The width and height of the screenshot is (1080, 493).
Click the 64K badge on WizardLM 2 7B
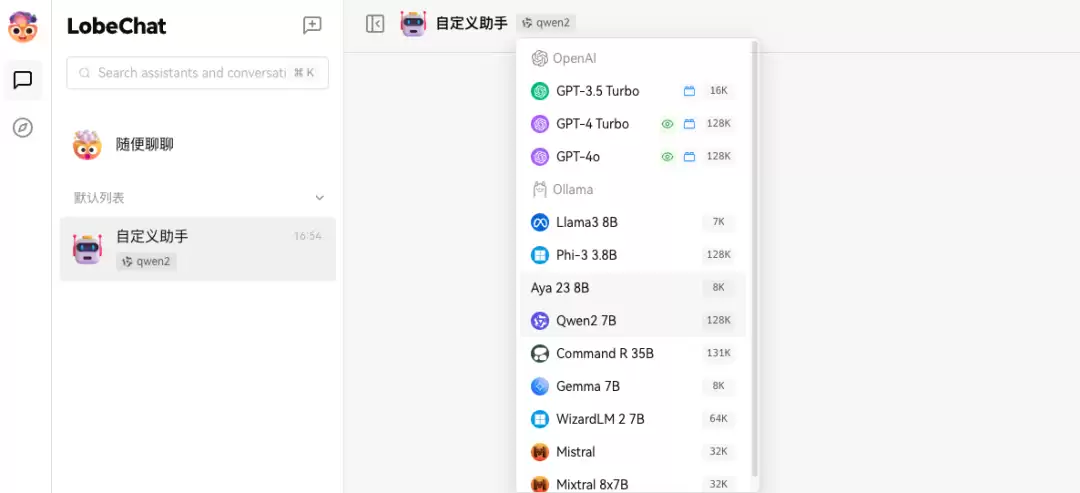[718, 419]
